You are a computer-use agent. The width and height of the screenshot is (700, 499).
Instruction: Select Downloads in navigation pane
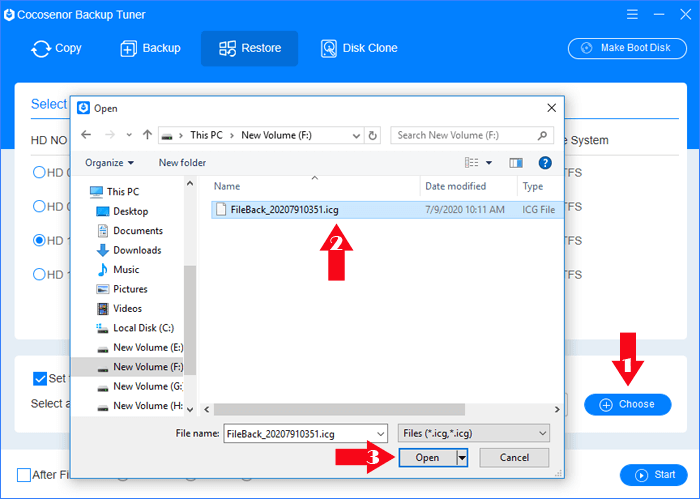click(129, 250)
